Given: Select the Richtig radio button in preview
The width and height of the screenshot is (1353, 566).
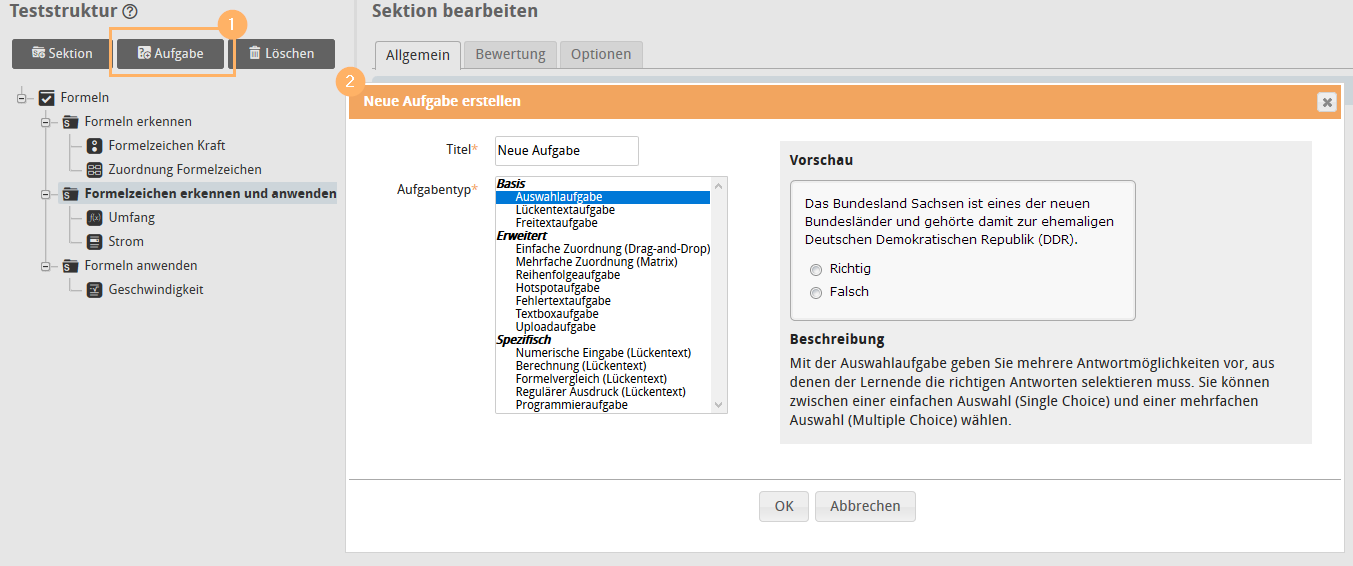Looking at the screenshot, I should [816, 270].
